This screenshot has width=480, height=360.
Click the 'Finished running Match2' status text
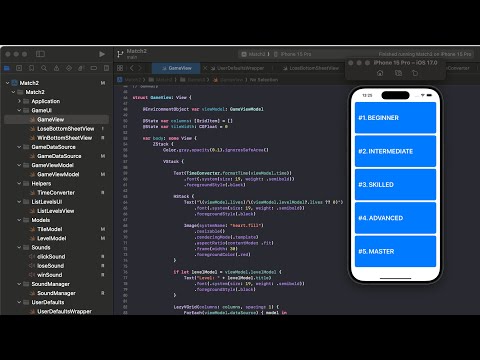tap(425, 54)
